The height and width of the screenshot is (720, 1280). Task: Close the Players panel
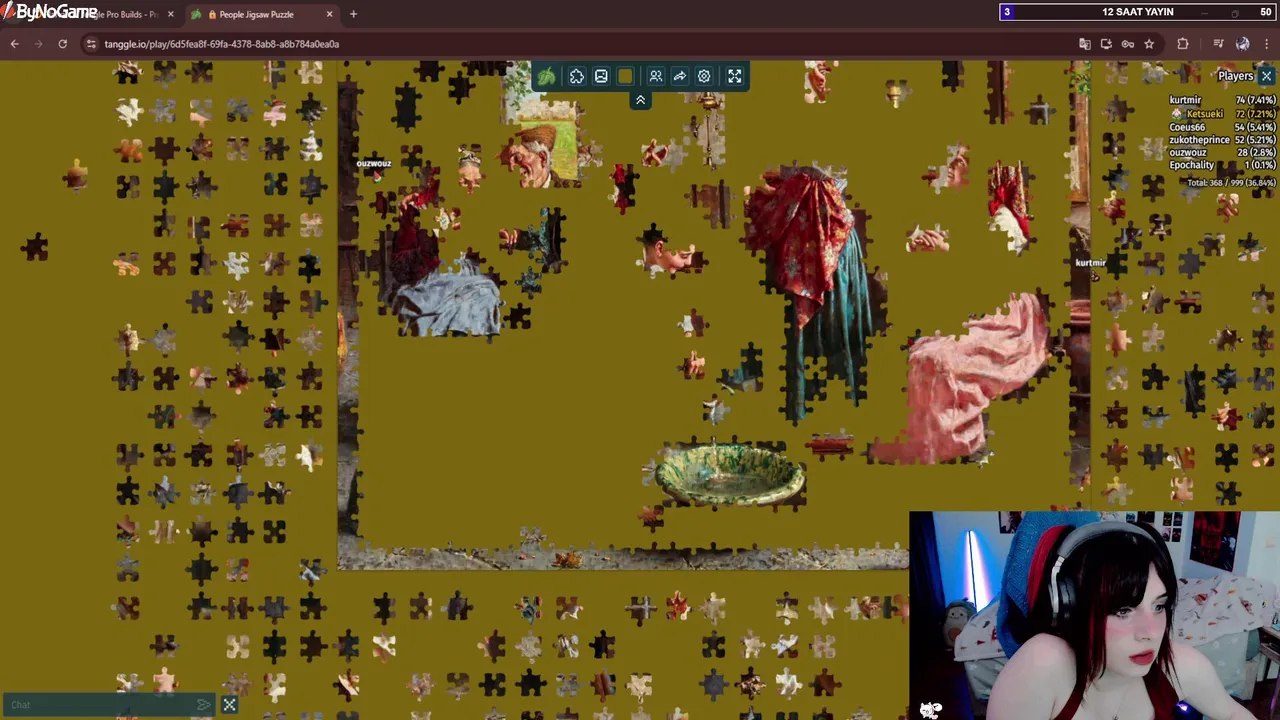[x=1266, y=76]
